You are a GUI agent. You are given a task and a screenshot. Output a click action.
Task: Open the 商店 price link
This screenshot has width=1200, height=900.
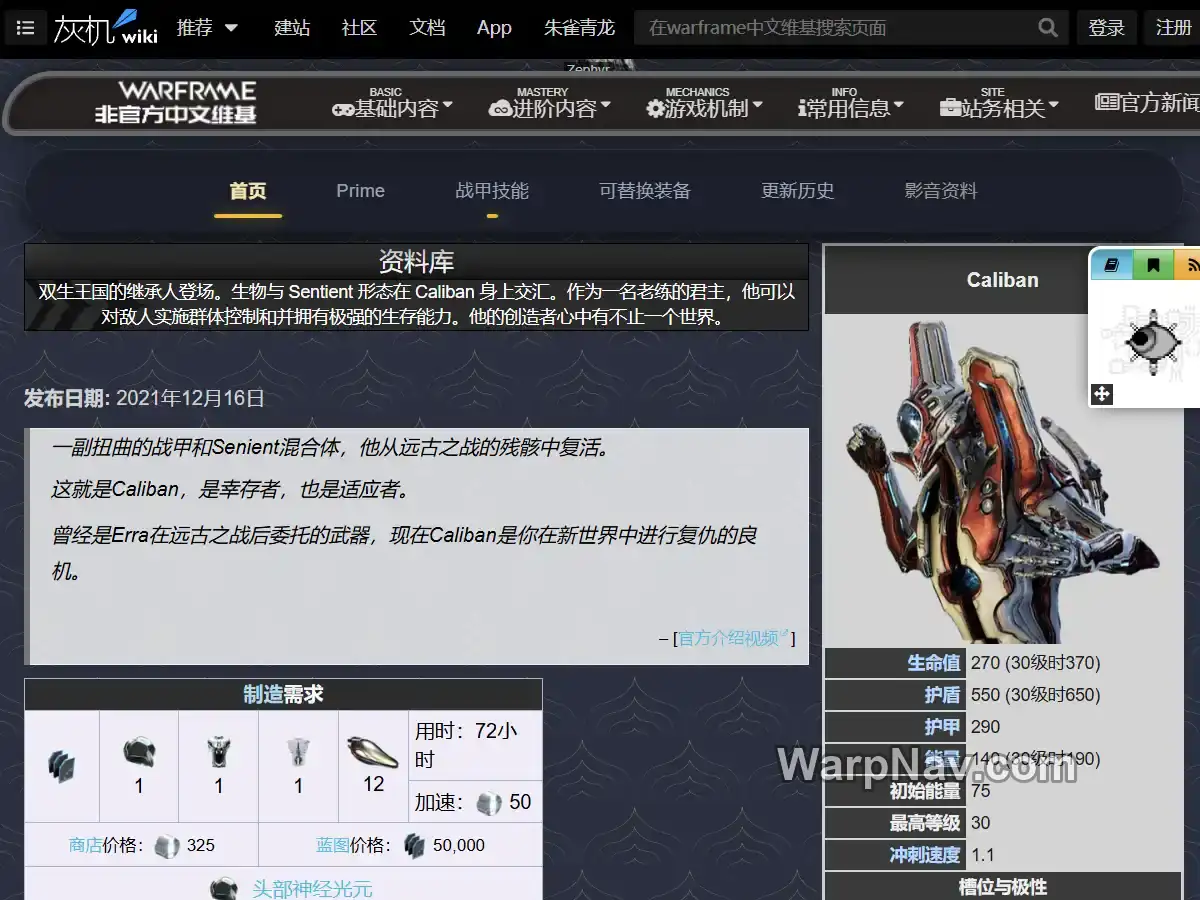pyautogui.click(x=85, y=845)
